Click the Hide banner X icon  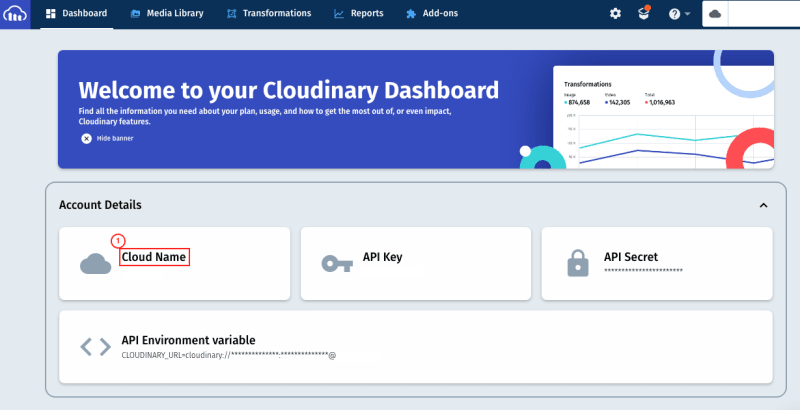(86, 138)
